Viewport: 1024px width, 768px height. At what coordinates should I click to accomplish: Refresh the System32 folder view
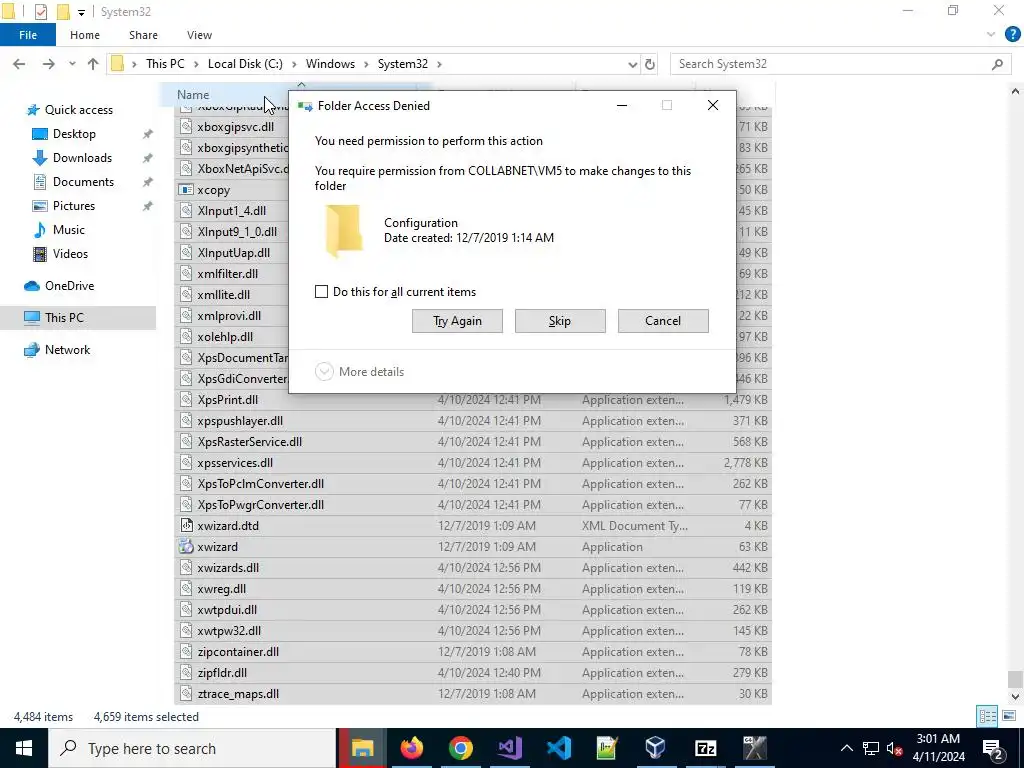coord(650,65)
